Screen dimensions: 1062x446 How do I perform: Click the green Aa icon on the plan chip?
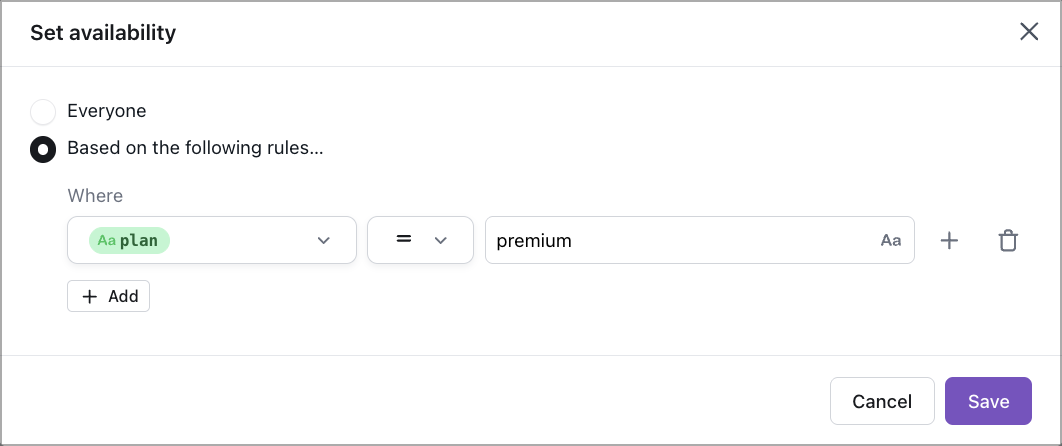107,241
